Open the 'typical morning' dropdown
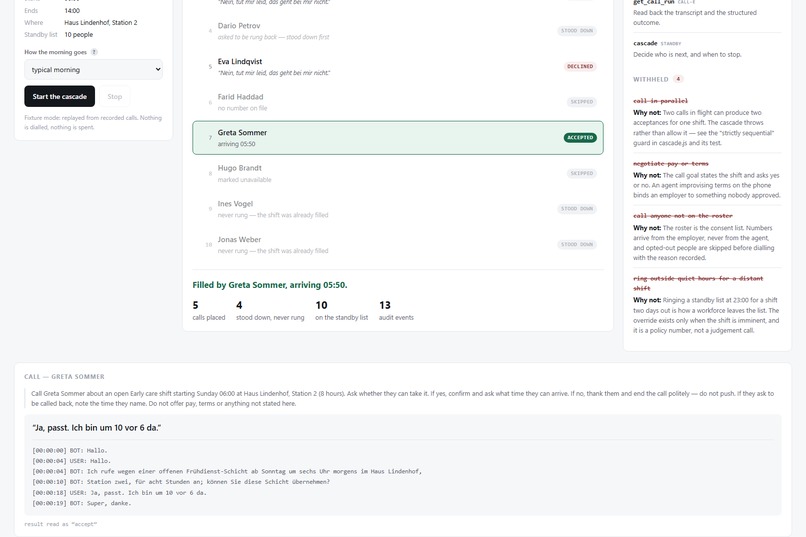Image resolution: width=806 pixels, height=537 pixels. tap(94, 69)
